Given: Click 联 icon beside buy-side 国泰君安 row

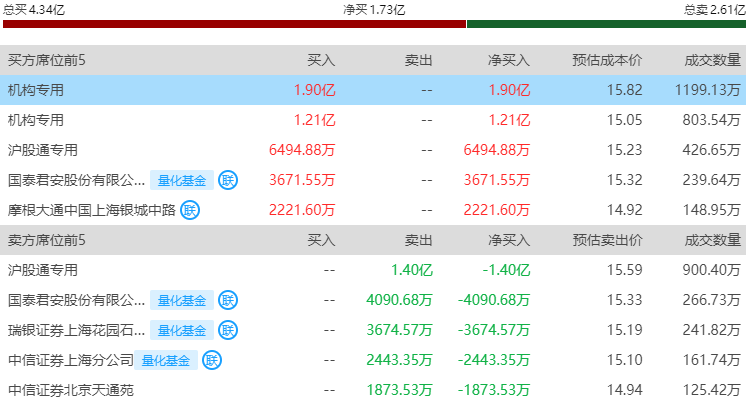Looking at the screenshot, I should pos(228,180).
